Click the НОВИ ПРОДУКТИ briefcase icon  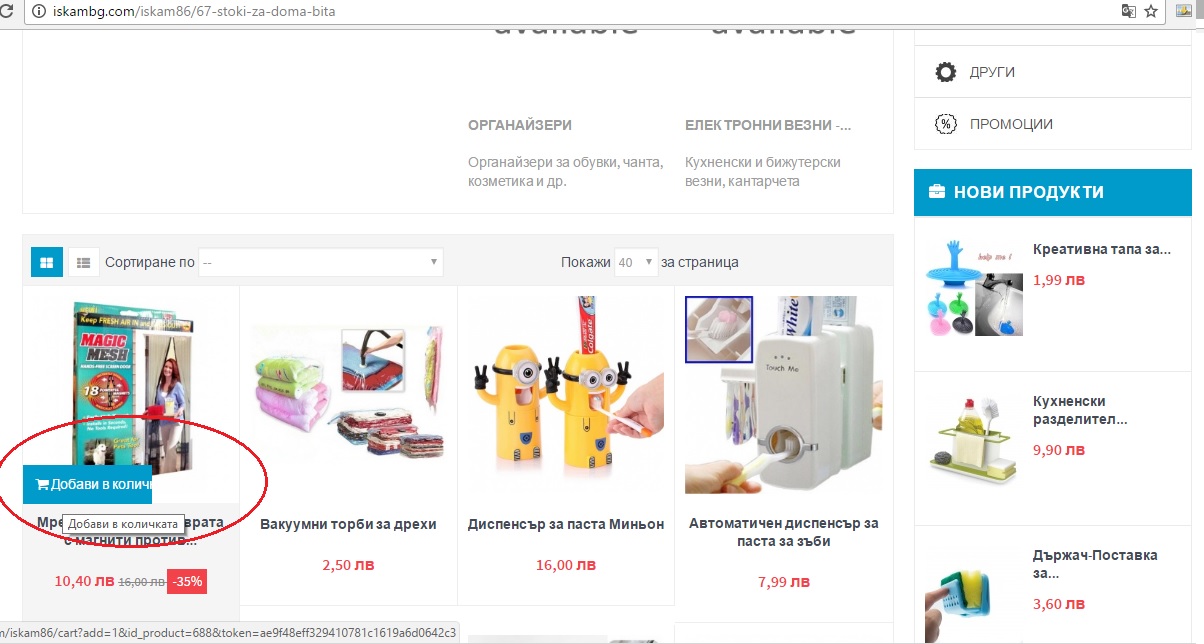[x=937, y=192]
